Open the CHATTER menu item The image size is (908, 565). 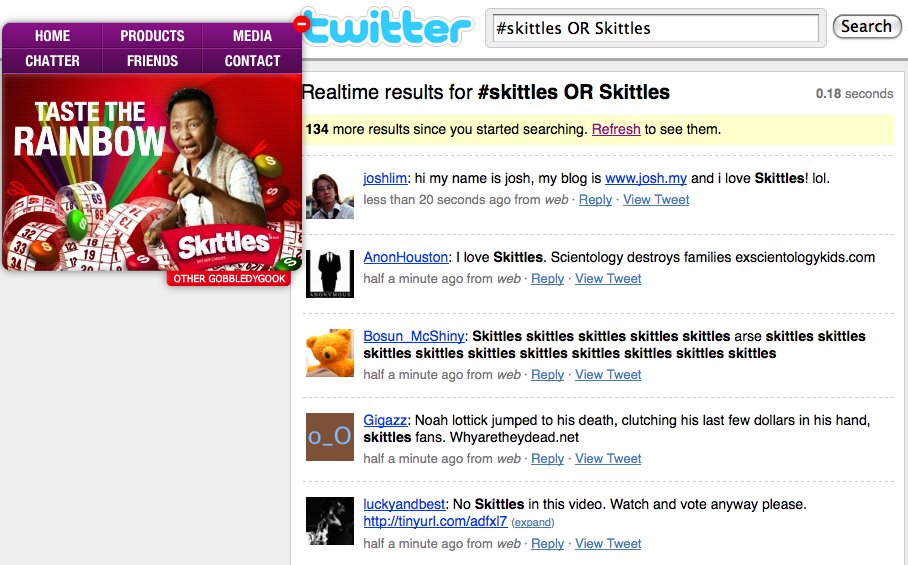[x=53, y=61]
